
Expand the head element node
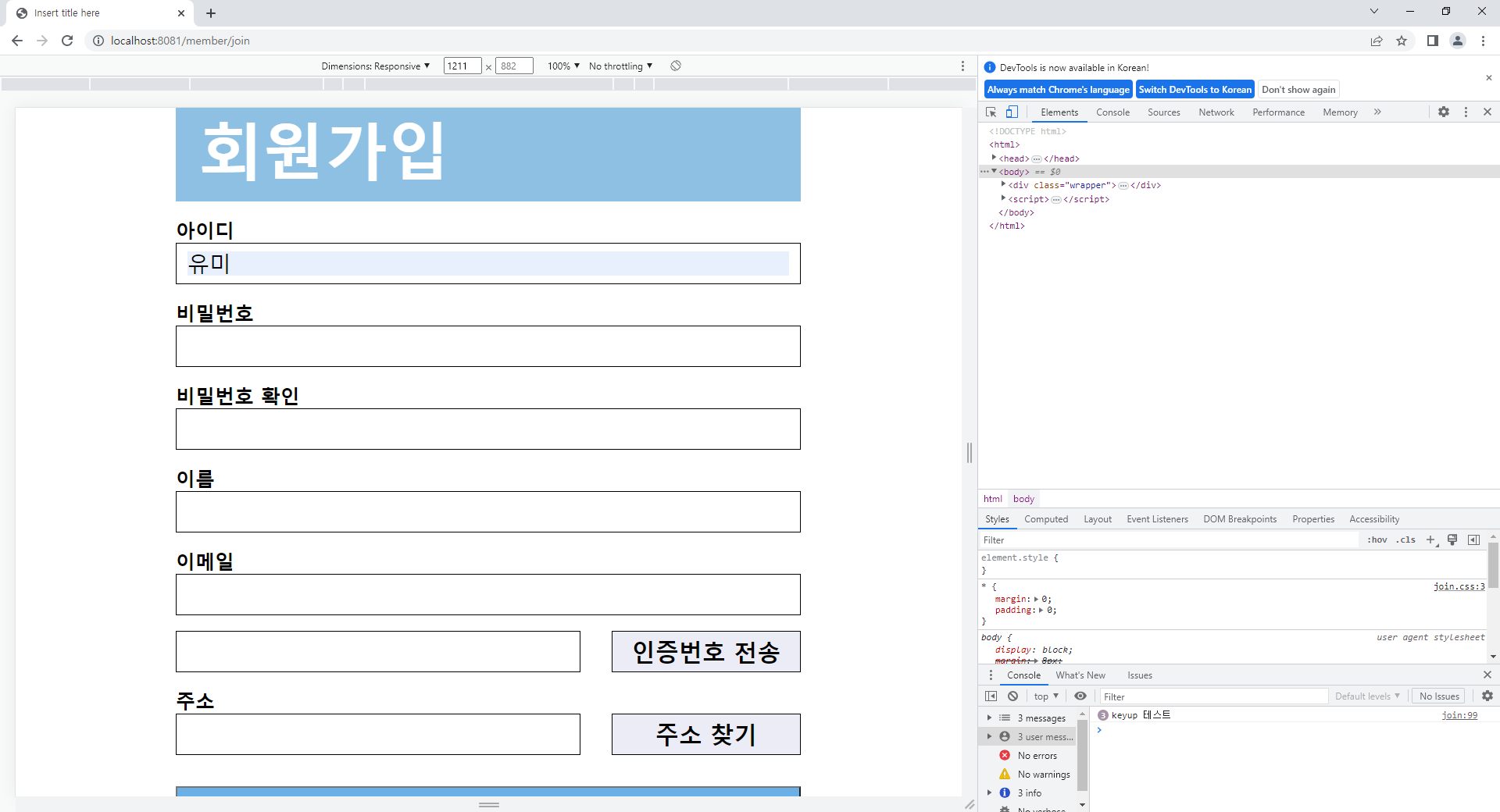[x=994, y=158]
